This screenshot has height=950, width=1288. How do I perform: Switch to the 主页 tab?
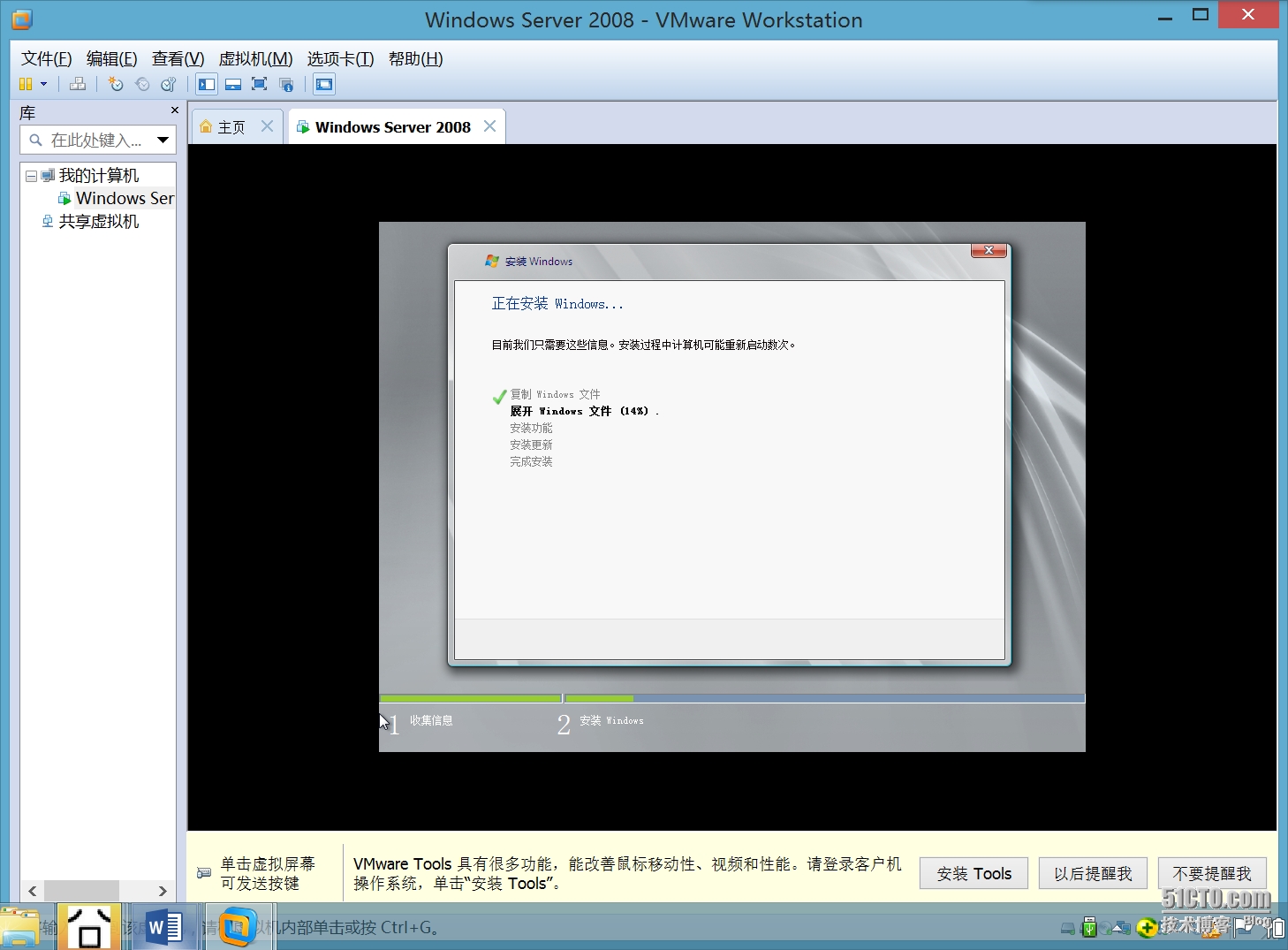pos(236,127)
